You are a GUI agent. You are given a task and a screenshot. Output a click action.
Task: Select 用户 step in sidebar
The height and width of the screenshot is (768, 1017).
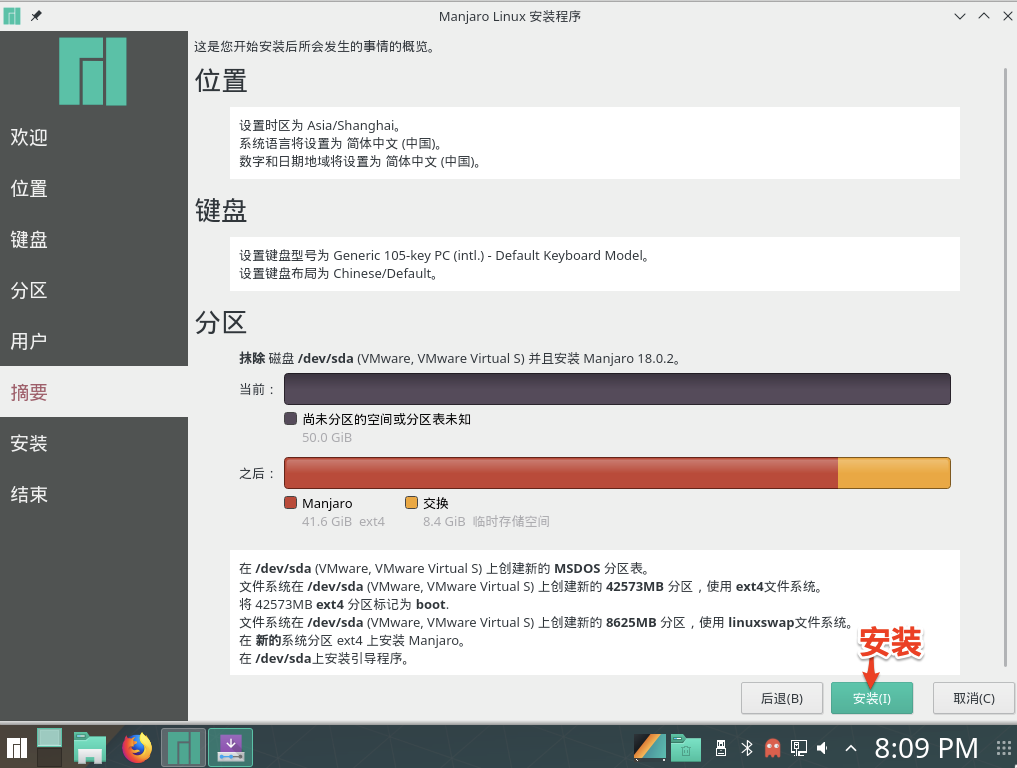point(94,341)
